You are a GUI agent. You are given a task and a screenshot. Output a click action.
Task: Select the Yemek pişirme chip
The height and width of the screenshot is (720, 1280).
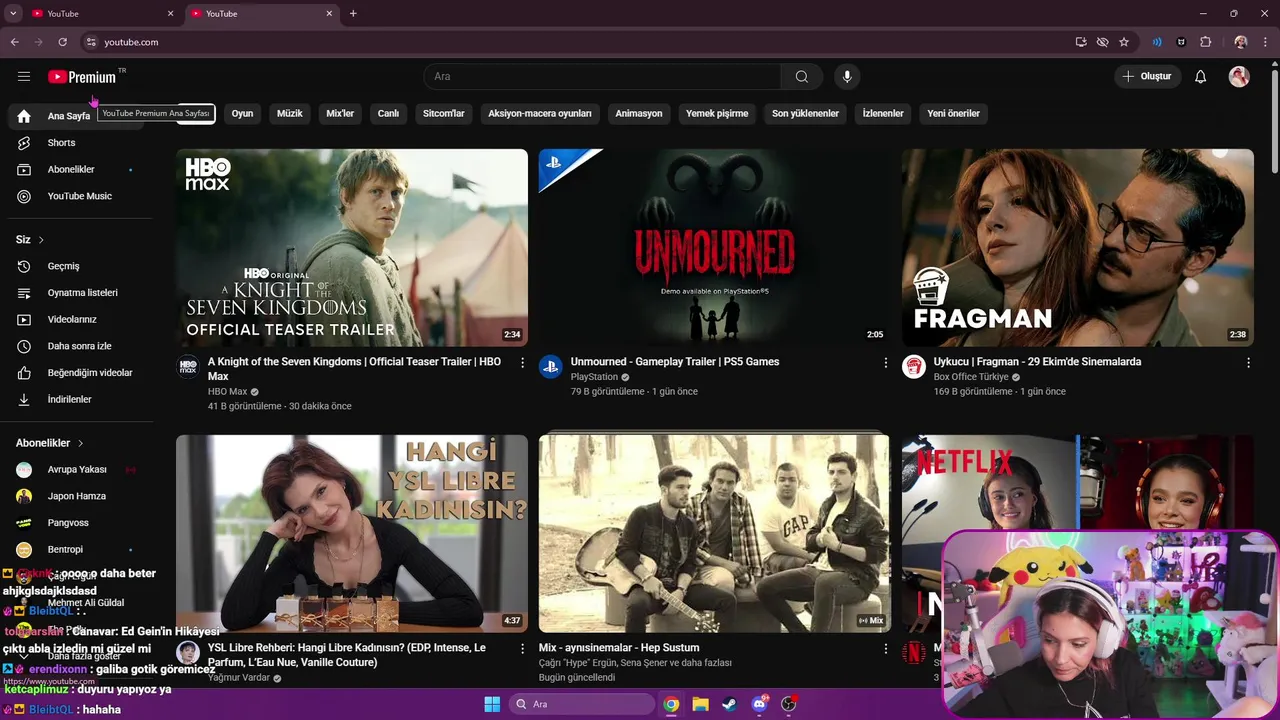pos(717,114)
